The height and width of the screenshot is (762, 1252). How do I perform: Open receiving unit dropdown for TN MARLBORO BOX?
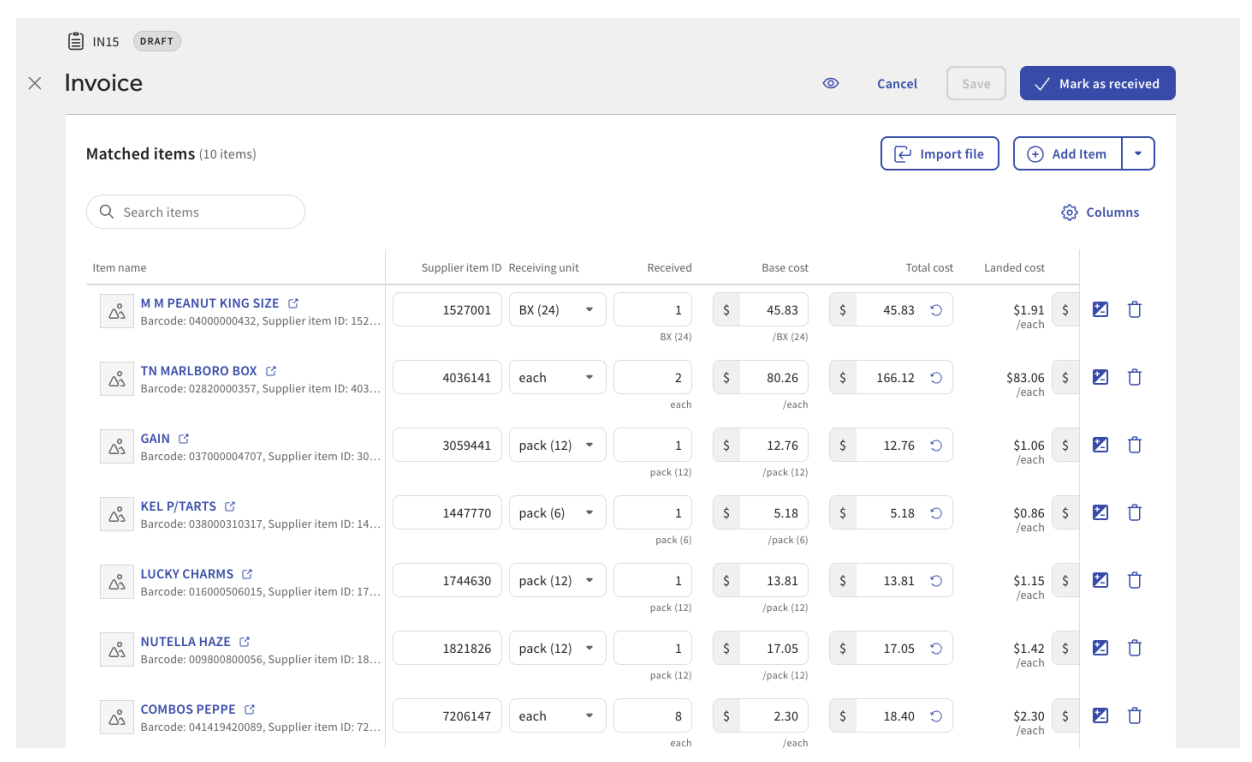point(557,378)
